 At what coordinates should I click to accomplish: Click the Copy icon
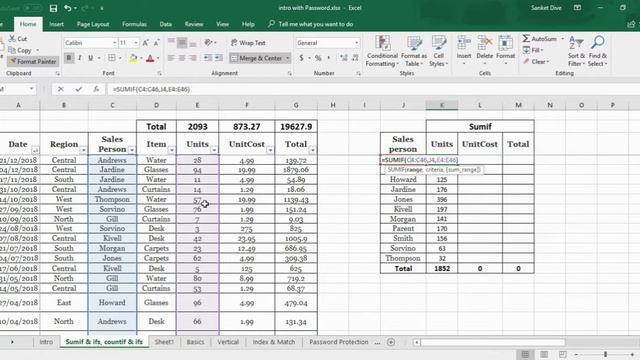pos(12,50)
